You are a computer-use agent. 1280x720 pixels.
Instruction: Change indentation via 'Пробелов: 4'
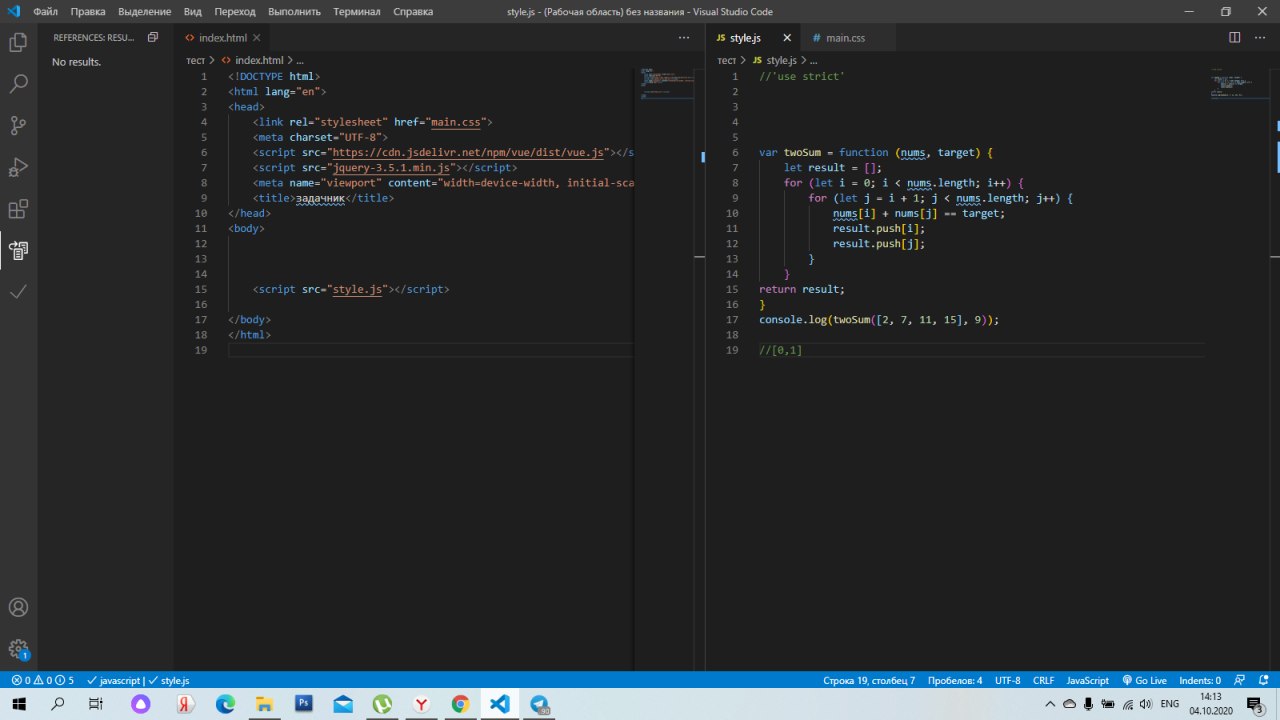click(x=954, y=680)
